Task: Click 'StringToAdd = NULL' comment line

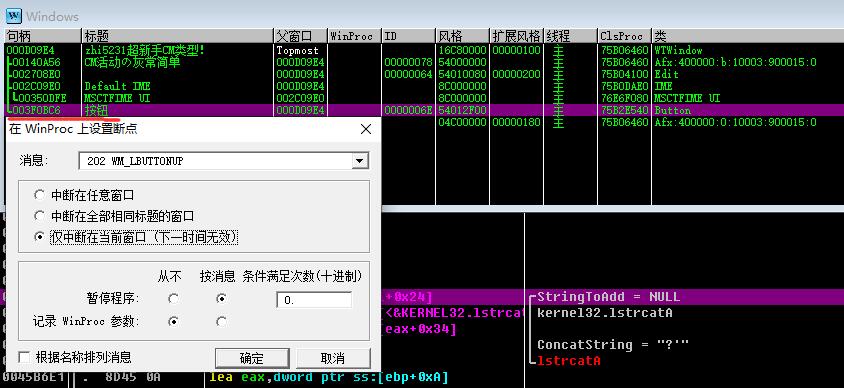Action: (x=609, y=297)
